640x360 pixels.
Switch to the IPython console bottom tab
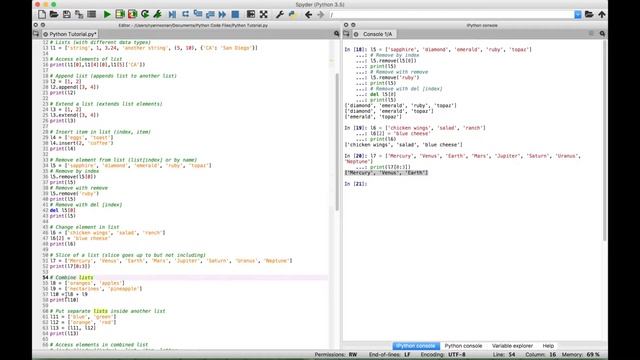(x=416, y=346)
